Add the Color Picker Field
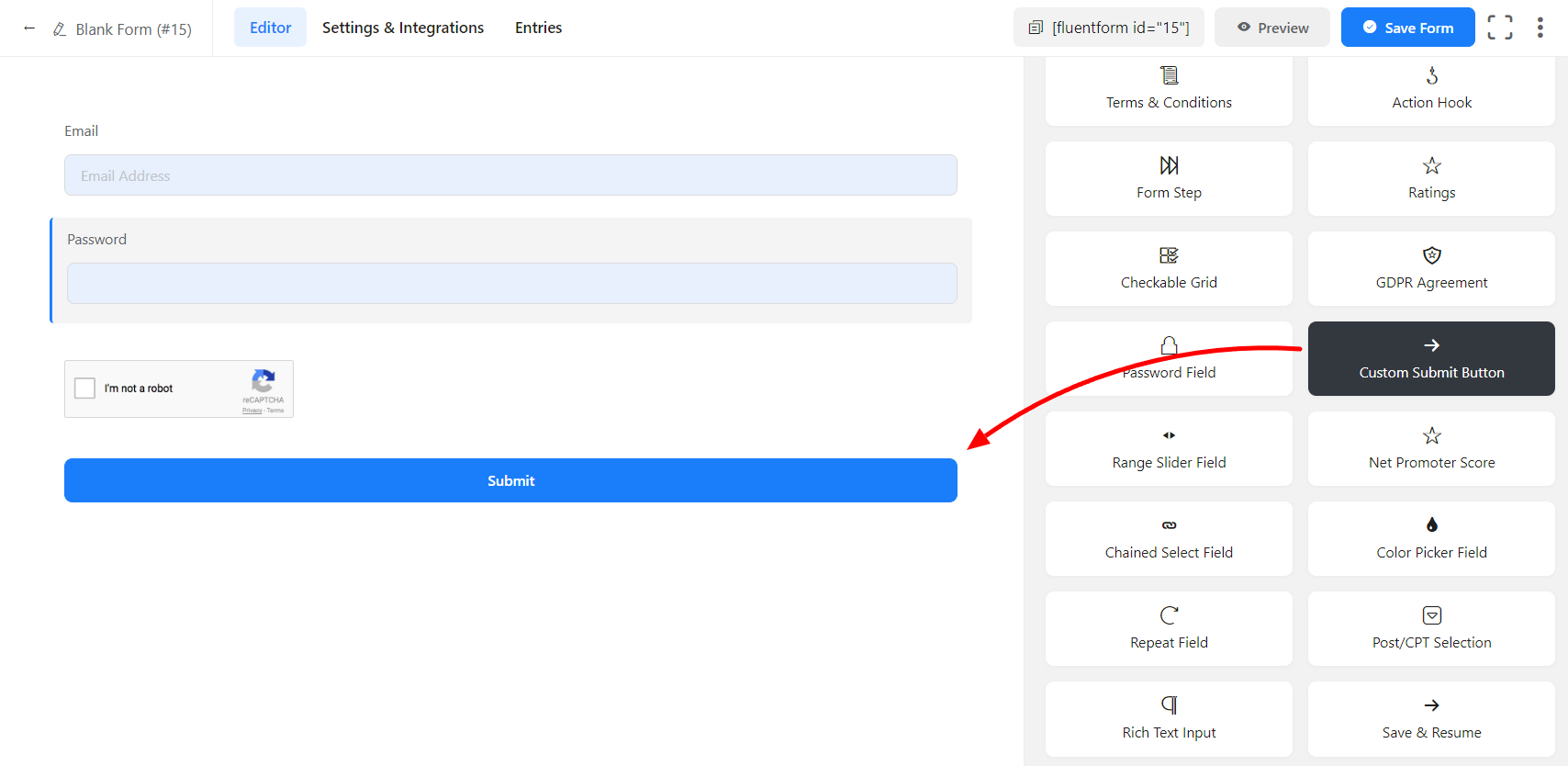The height and width of the screenshot is (766, 1568). (1430, 538)
